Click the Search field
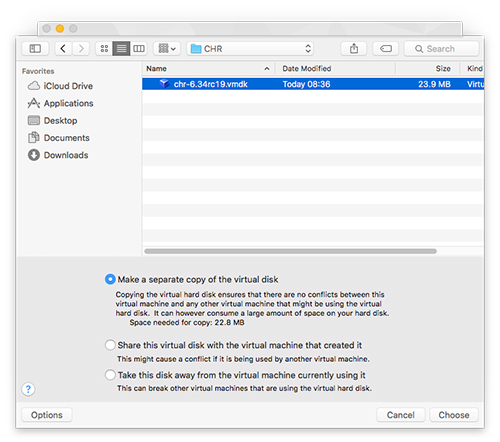Image resolution: width=500 pixels, height=442 pixels. [441, 49]
